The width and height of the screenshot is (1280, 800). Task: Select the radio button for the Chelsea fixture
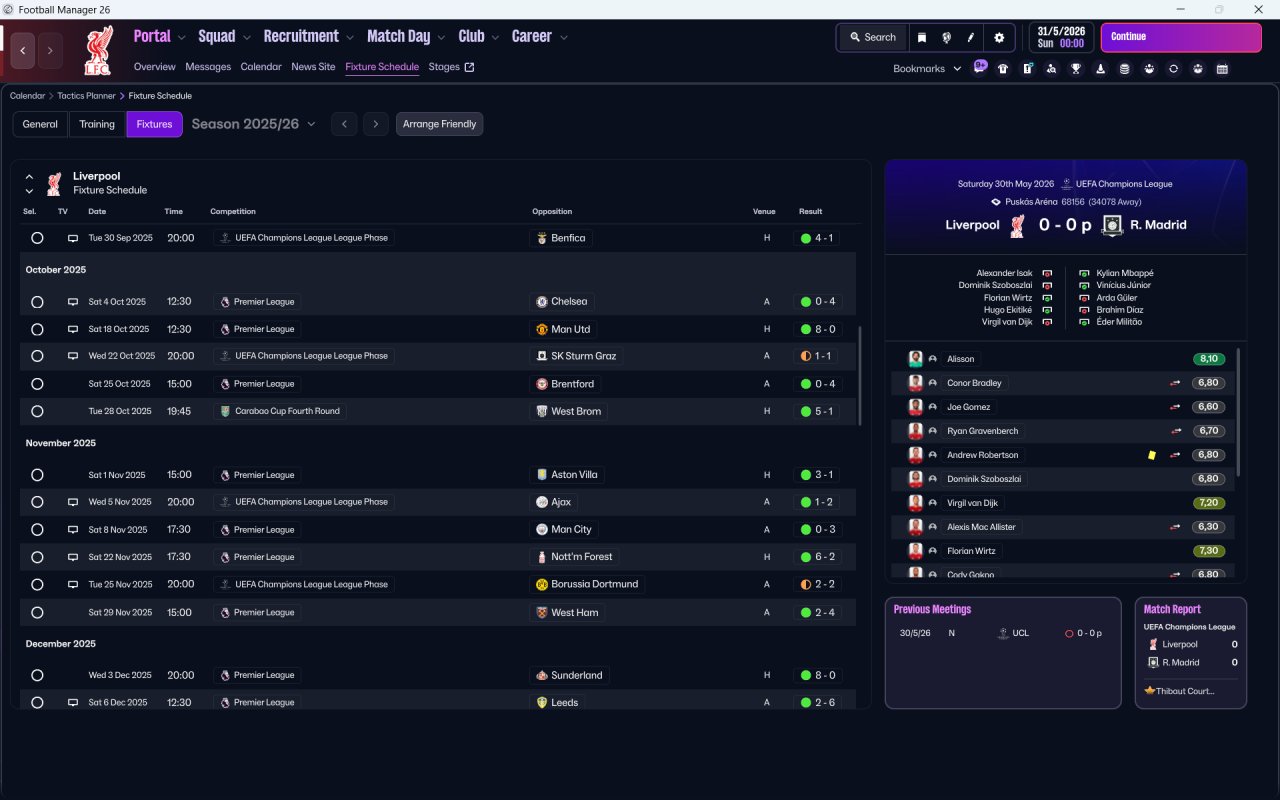click(37, 302)
